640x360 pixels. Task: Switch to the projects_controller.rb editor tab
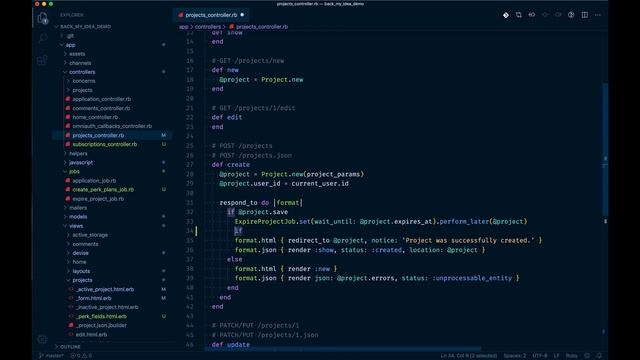(x=211, y=15)
